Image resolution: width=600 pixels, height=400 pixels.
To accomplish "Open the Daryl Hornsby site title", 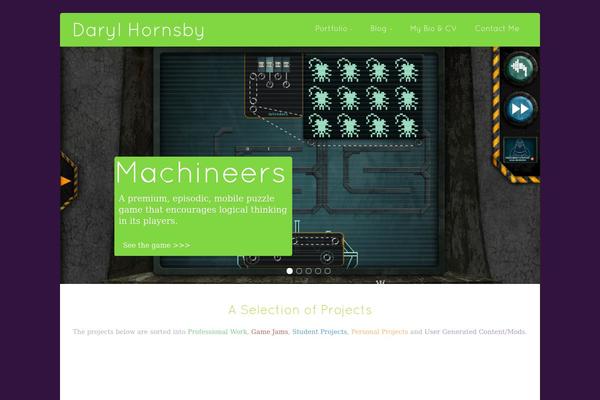I will (139, 30).
